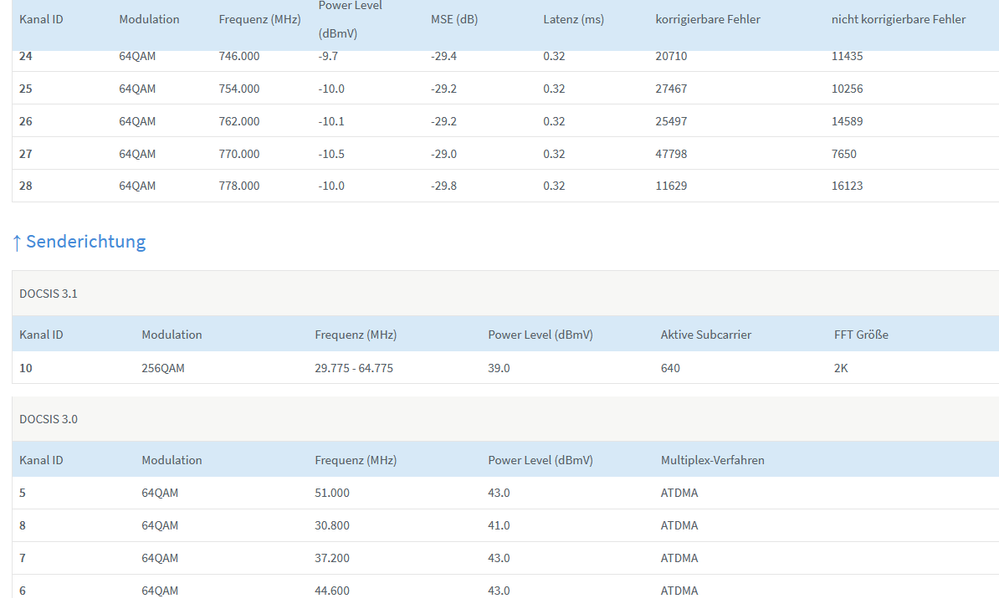This screenshot has width=999, height=598.
Task: Click the 37.200 frequency cell
Action: tap(332, 558)
